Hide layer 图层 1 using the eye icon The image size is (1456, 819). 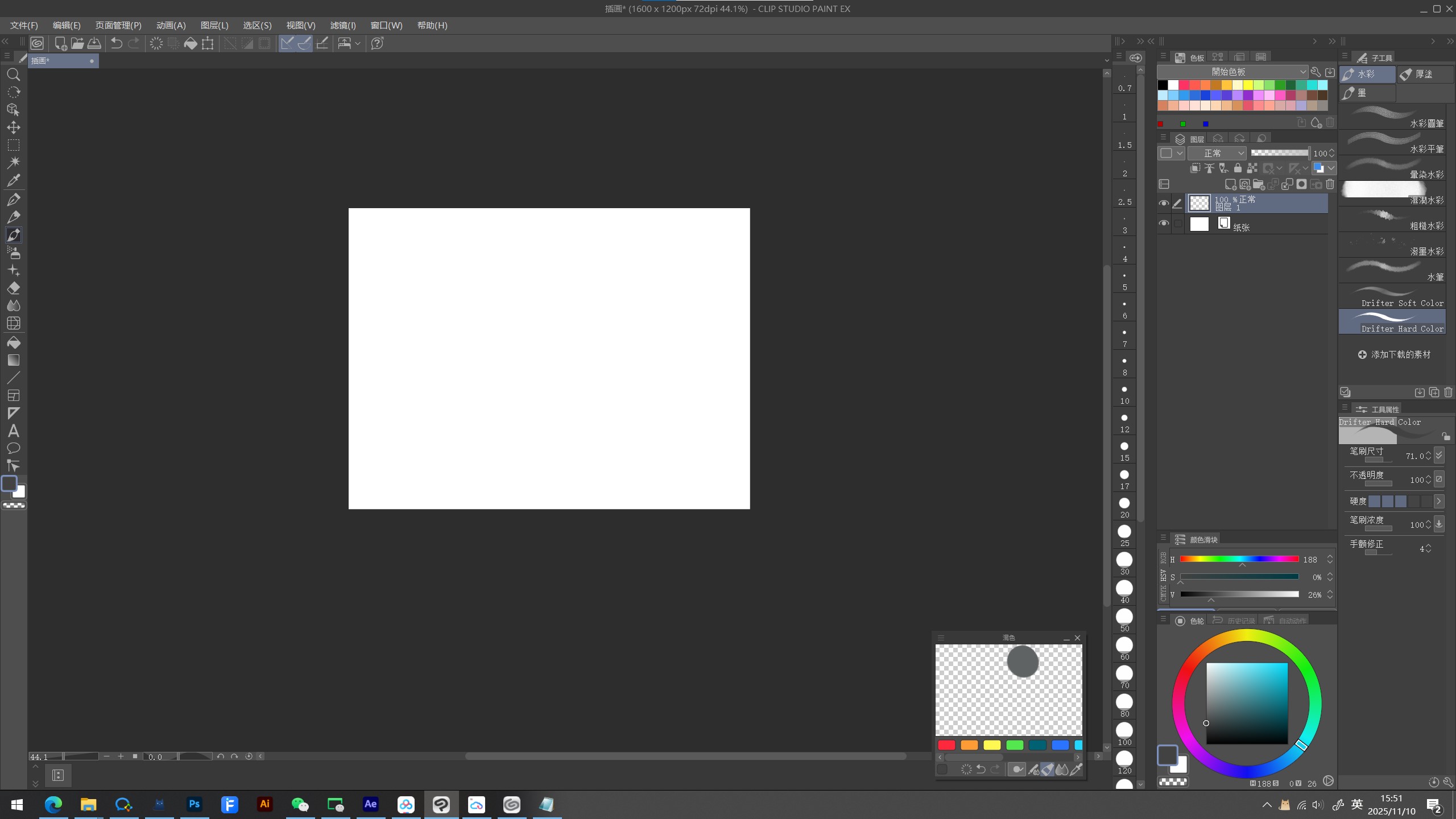coord(1164,203)
